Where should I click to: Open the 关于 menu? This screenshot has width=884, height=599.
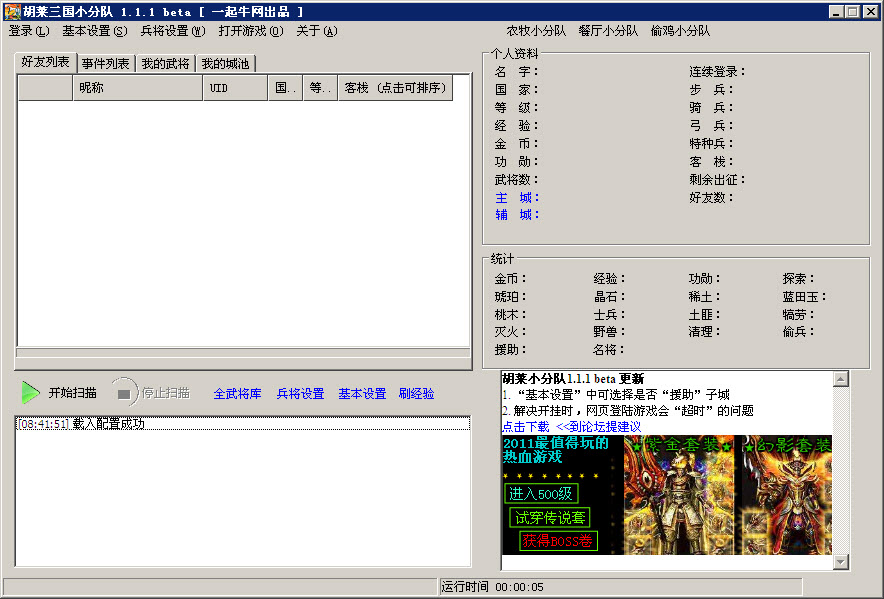(x=316, y=31)
